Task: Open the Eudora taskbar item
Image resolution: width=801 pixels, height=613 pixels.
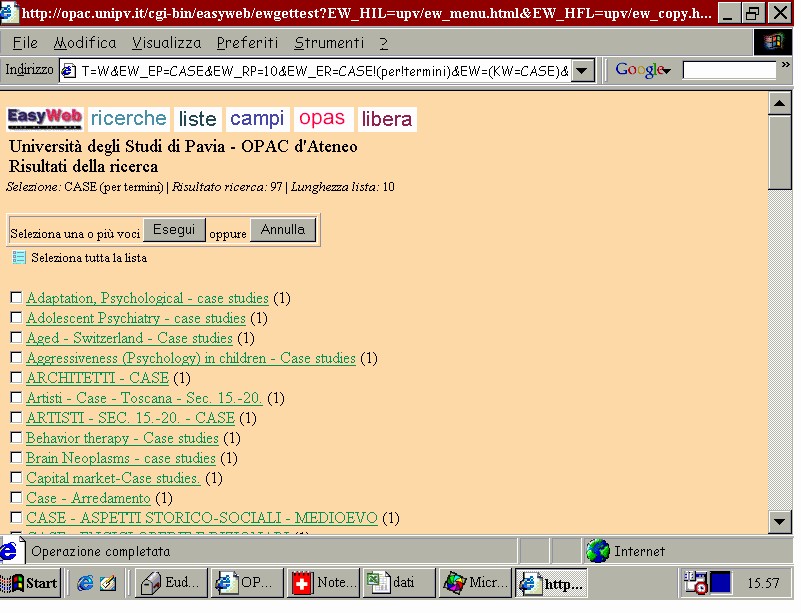Action: point(171,583)
